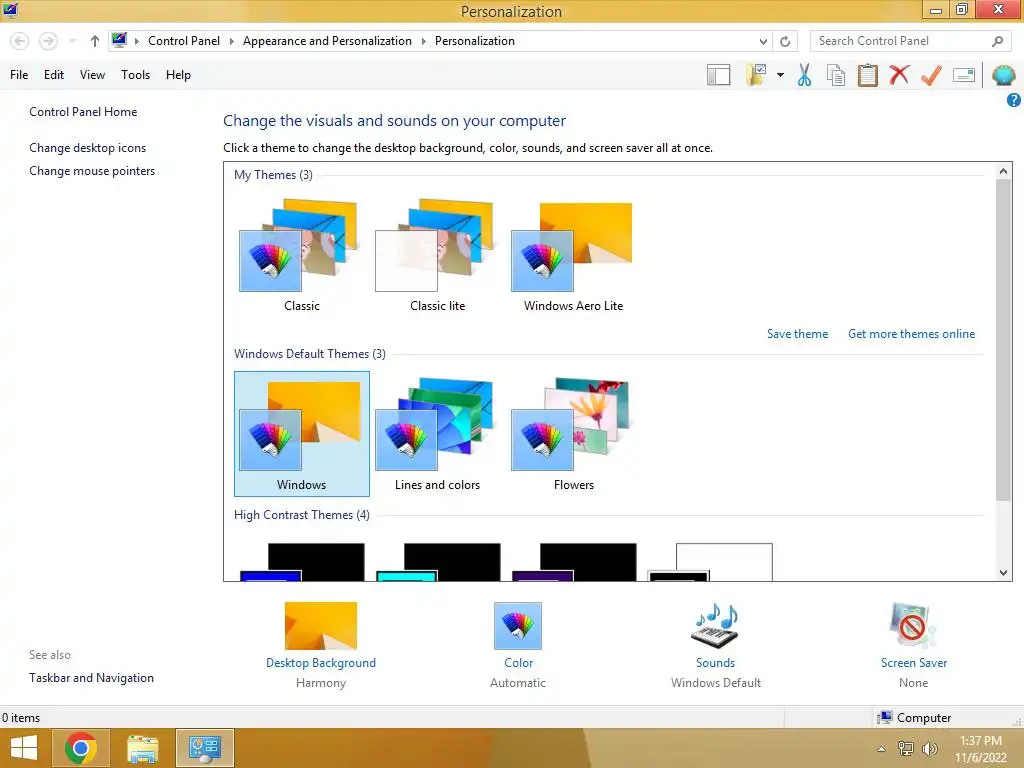Refresh the Personalization page

[x=785, y=41]
